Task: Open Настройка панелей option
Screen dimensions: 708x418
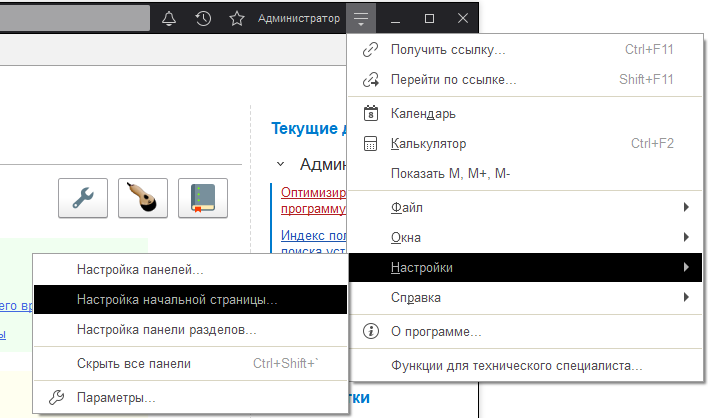Action: tap(140, 269)
